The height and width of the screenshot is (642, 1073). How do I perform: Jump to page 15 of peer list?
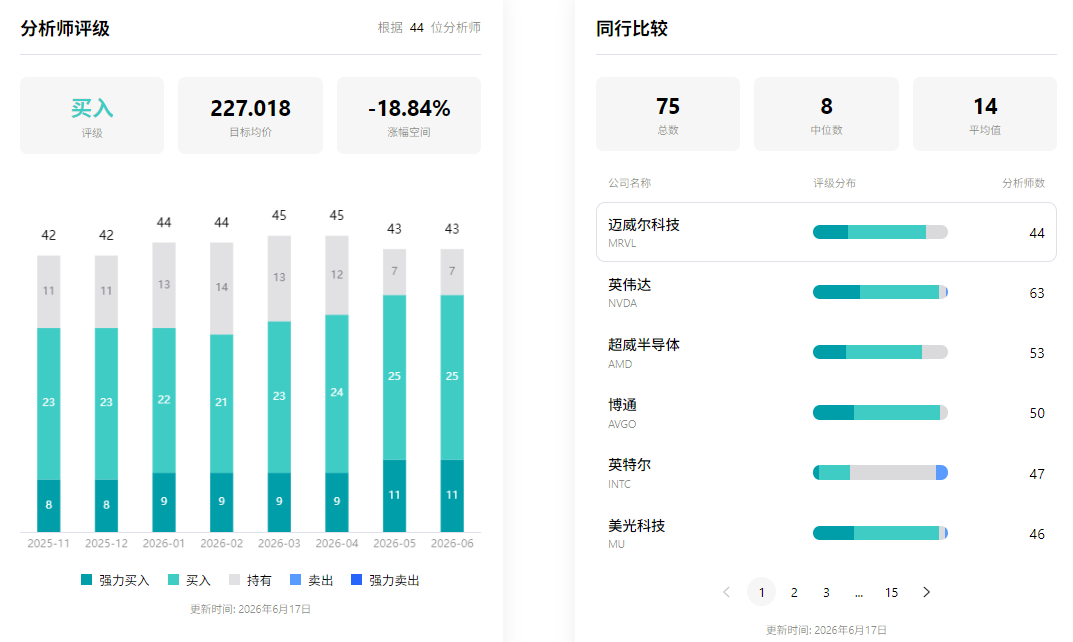891,592
